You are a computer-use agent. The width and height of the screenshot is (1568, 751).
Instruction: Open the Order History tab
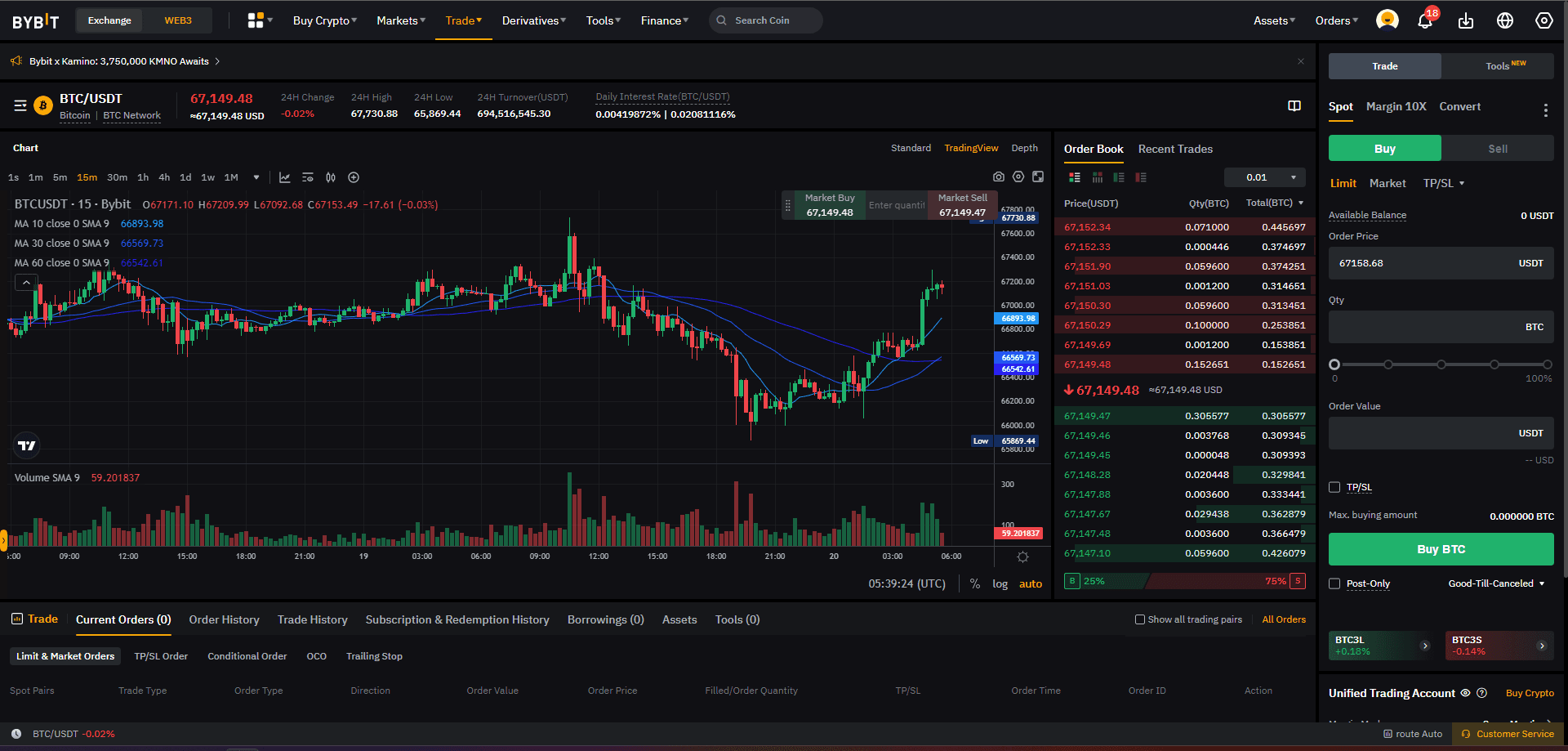pyautogui.click(x=224, y=619)
